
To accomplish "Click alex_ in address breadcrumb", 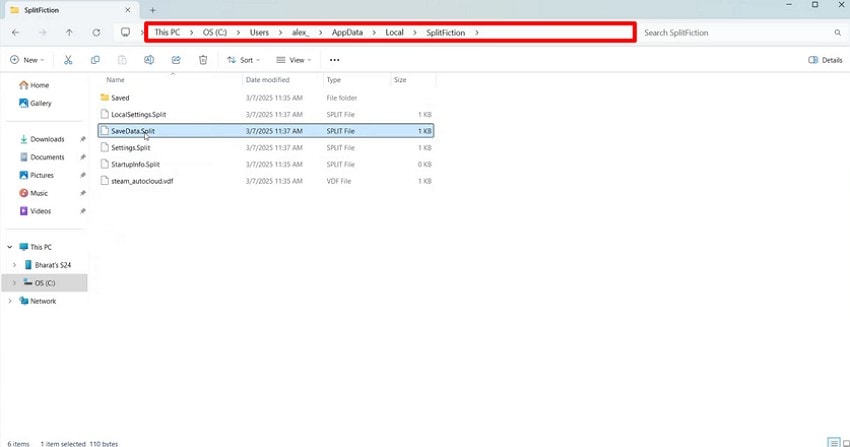I will 300,33.
